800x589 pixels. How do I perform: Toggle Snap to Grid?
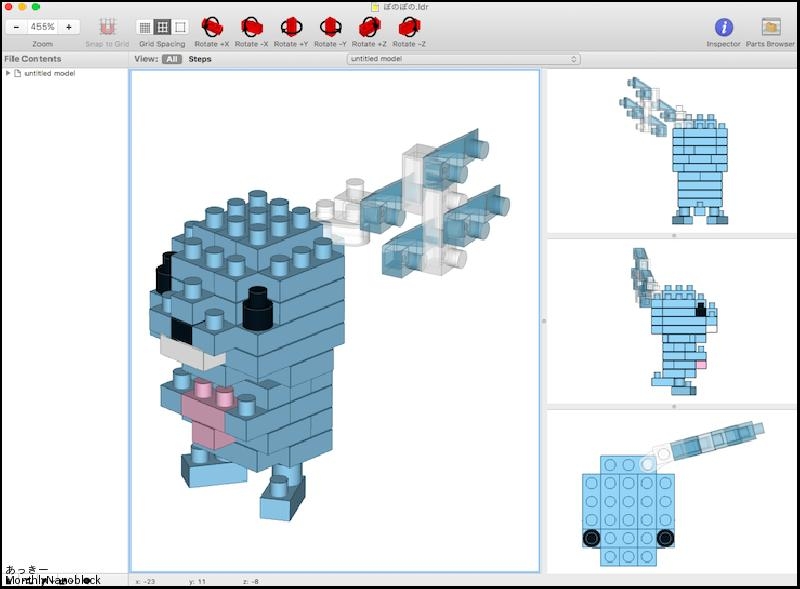[107, 27]
